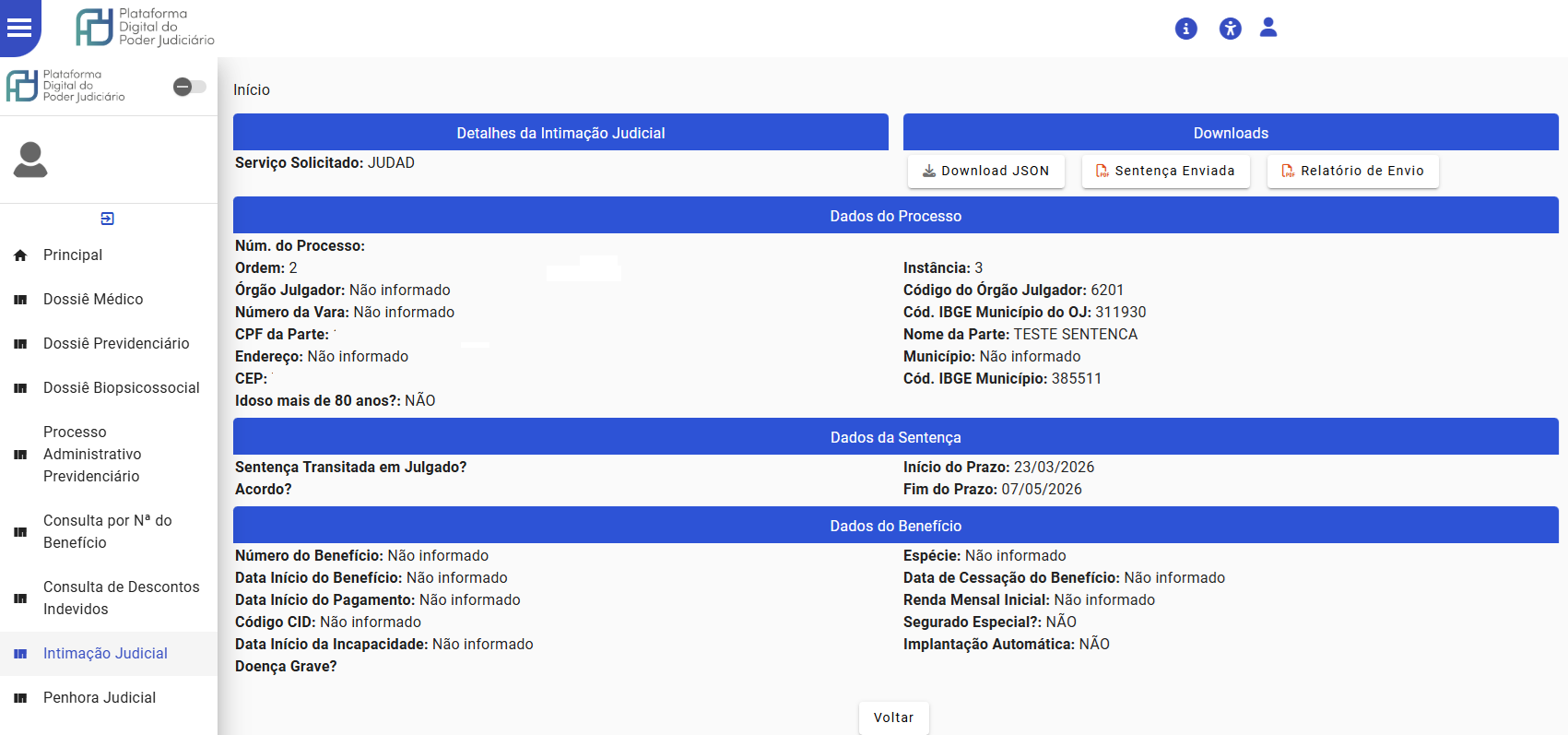This screenshot has height=735, width=1568.
Task: Click Nome da Parte: TESTE SENTENCA
Action: click(1020, 334)
